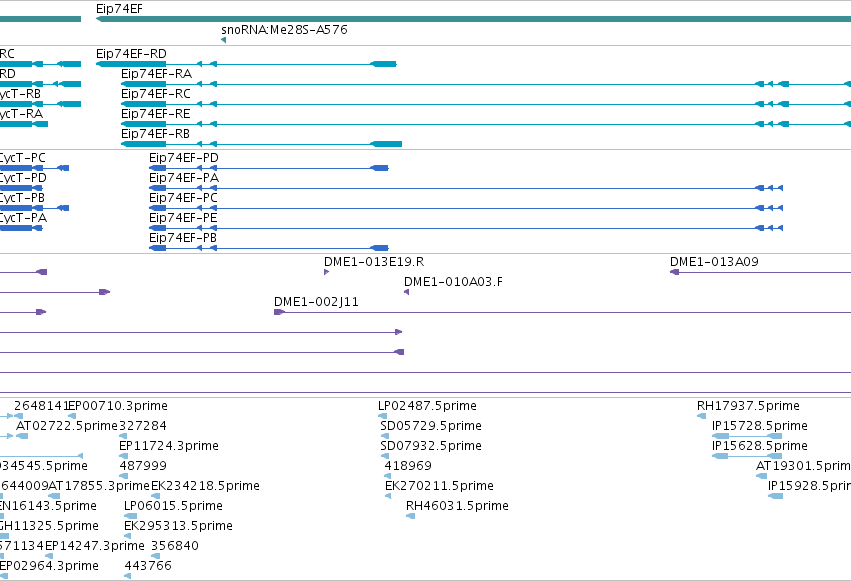Open the LP06015.5prime EST label

click(x=174, y=506)
